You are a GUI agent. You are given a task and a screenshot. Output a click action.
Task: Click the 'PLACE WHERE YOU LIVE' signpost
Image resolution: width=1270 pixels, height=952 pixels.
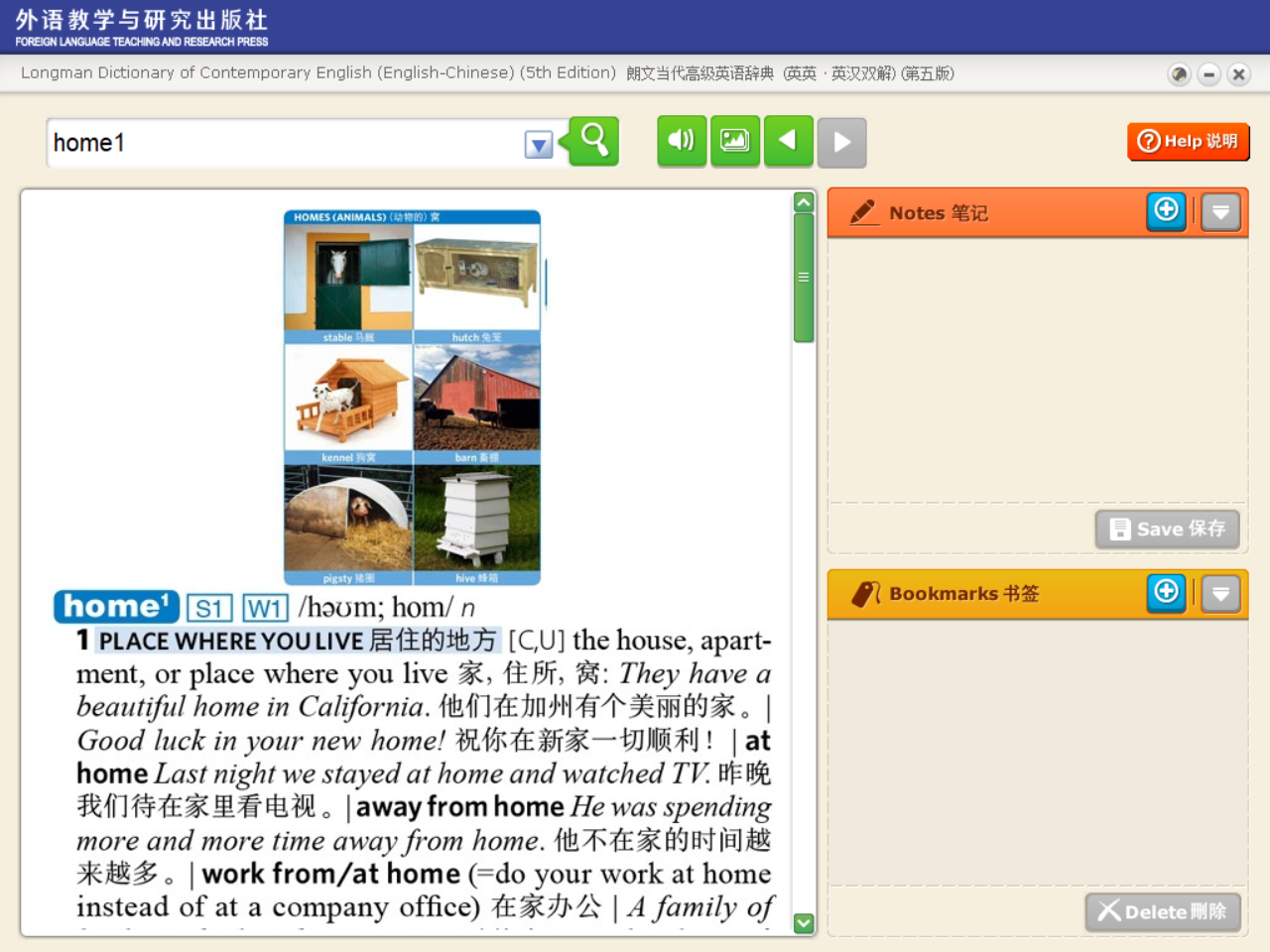tap(230, 641)
